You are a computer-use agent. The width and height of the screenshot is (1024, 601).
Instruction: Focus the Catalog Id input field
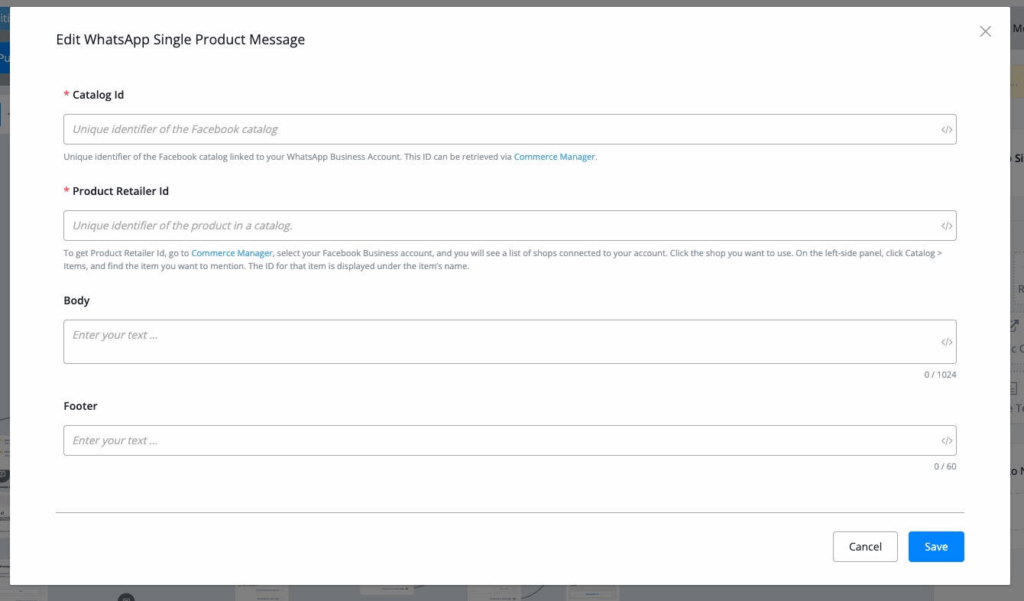click(500, 130)
